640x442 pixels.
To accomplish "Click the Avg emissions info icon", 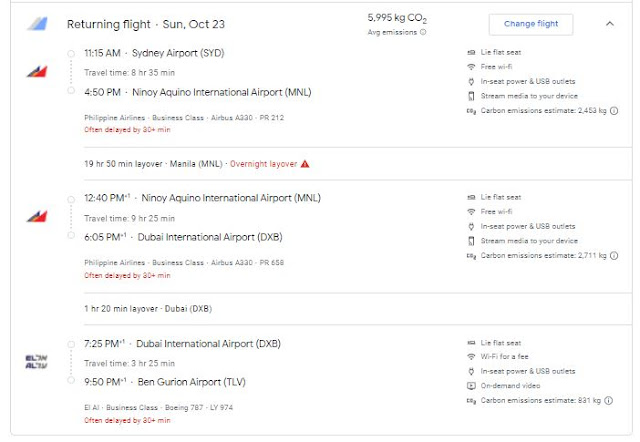I will [423, 32].
